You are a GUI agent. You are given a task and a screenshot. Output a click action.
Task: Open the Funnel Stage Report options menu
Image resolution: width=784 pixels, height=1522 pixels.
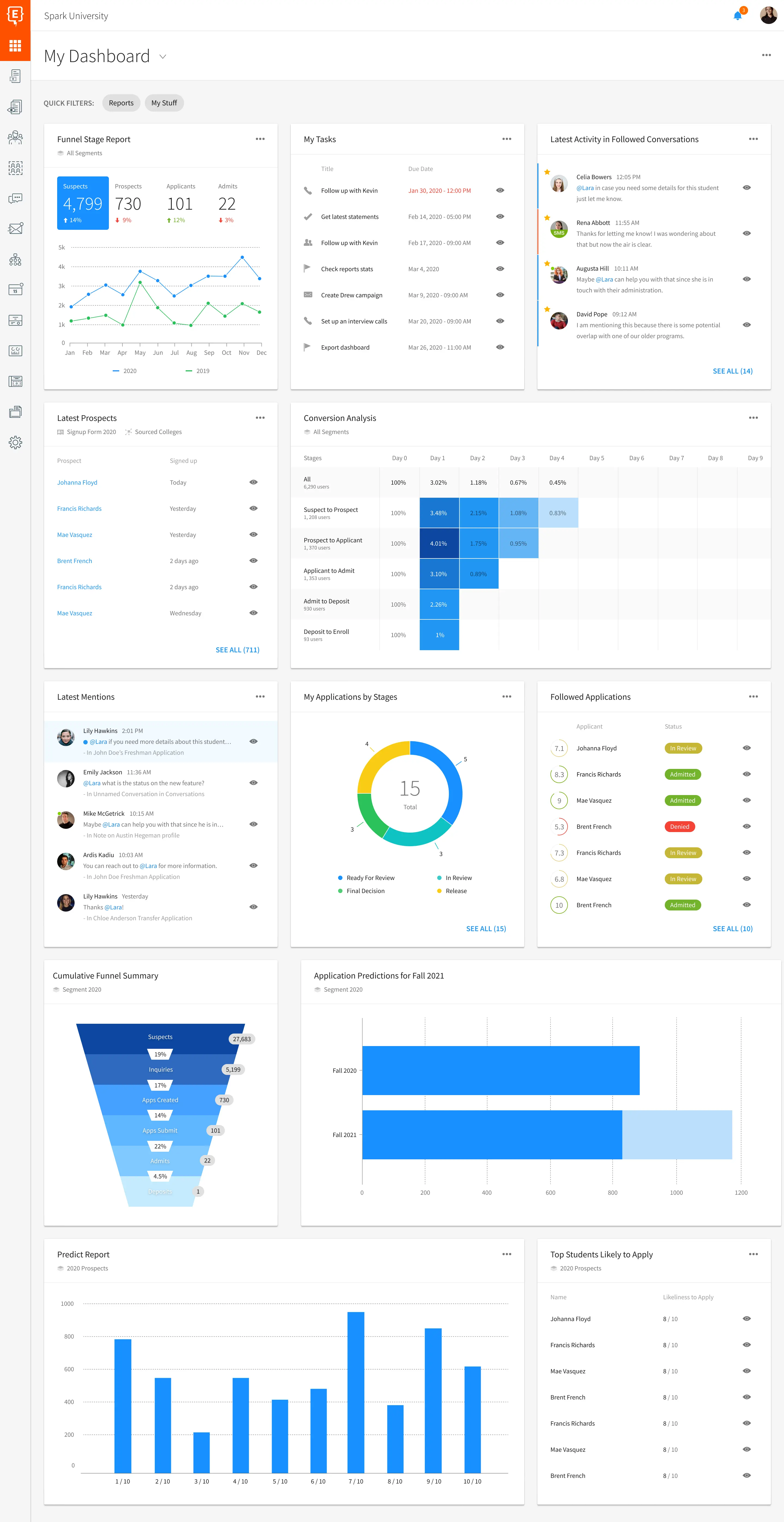(260, 139)
